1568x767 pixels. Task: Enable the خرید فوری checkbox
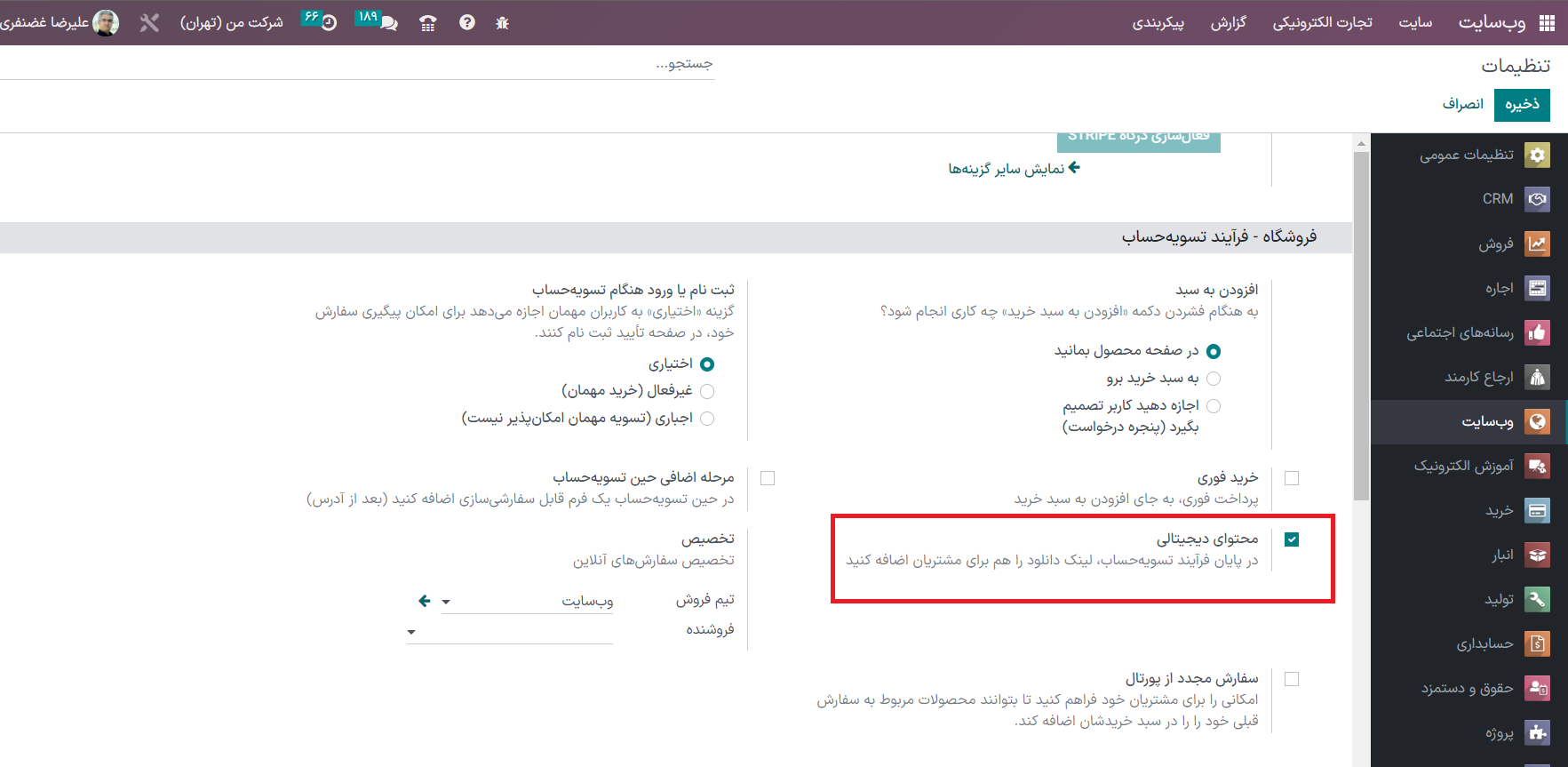[x=1292, y=478]
